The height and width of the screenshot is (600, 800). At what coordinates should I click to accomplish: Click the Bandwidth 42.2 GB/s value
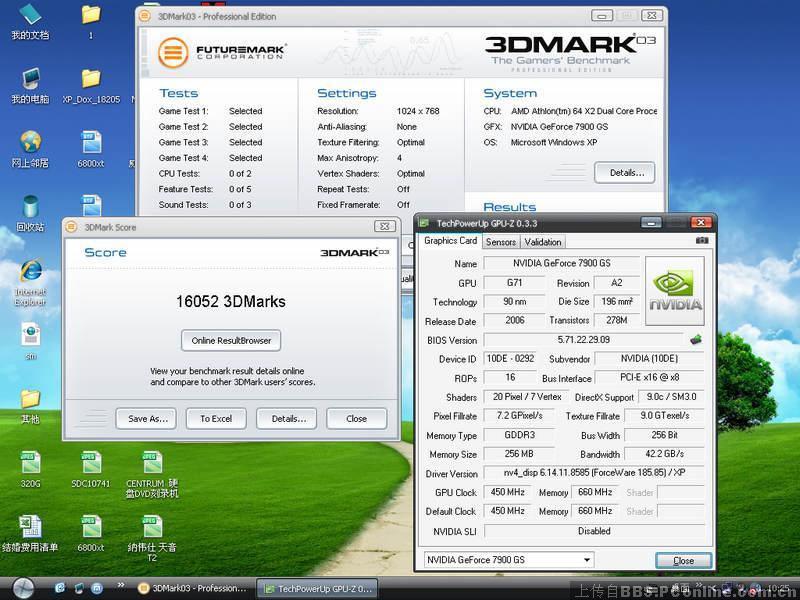click(664, 454)
